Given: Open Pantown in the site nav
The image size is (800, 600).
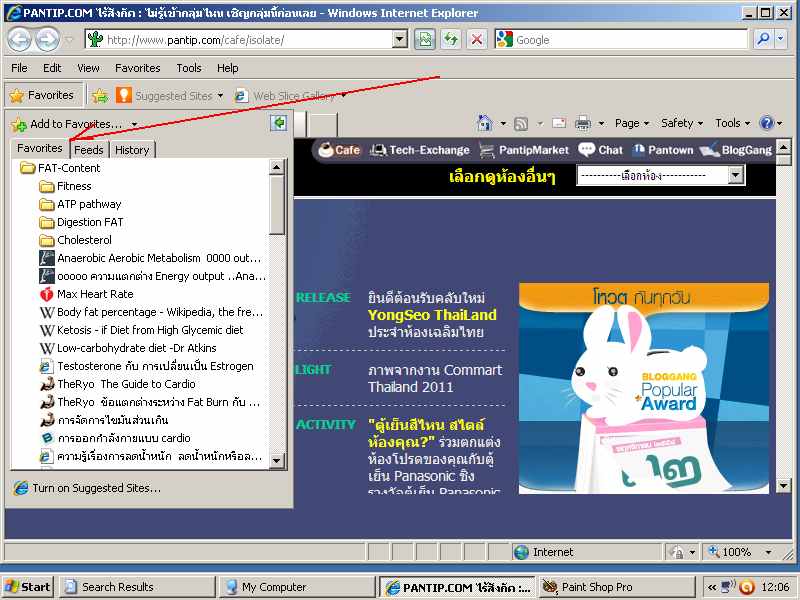Looking at the screenshot, I should pos(662,150).
